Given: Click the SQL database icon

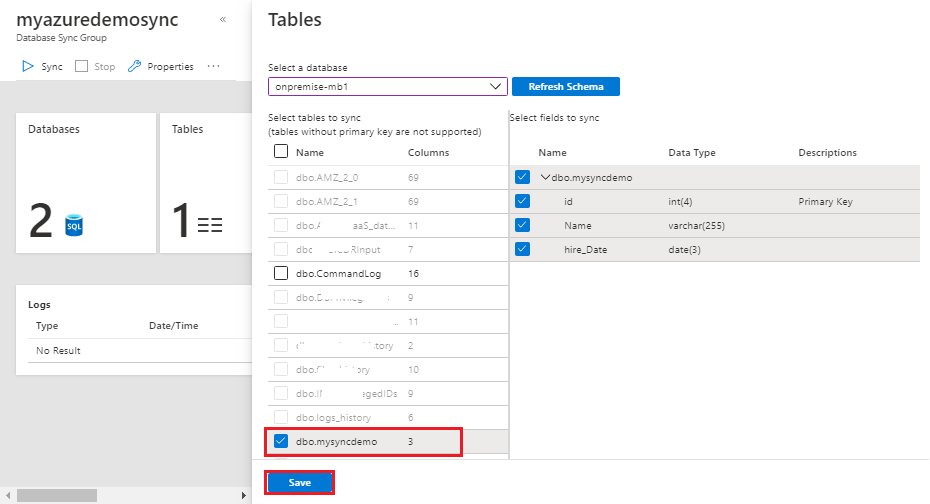Looking at the screenshot, I should 74,225.
